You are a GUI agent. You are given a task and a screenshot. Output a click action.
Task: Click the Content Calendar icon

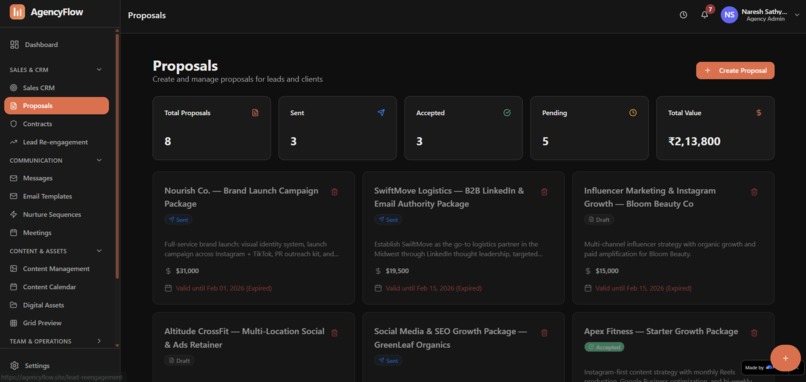13,287
